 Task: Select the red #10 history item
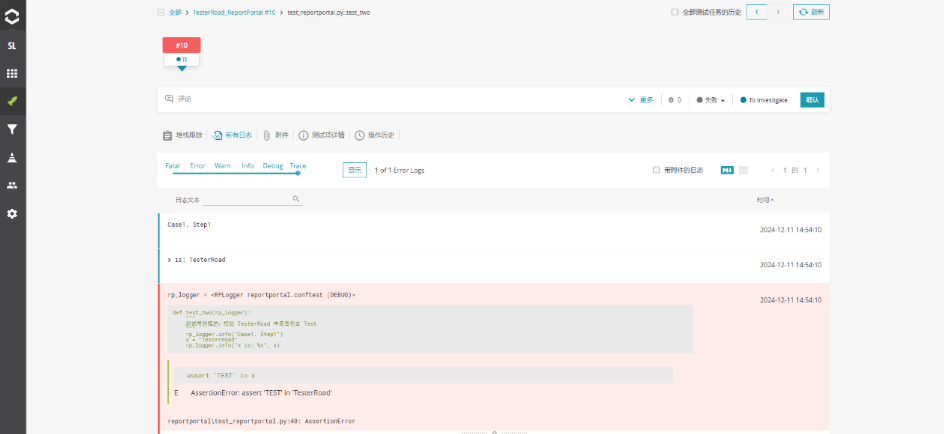click(x=181, y=45)
